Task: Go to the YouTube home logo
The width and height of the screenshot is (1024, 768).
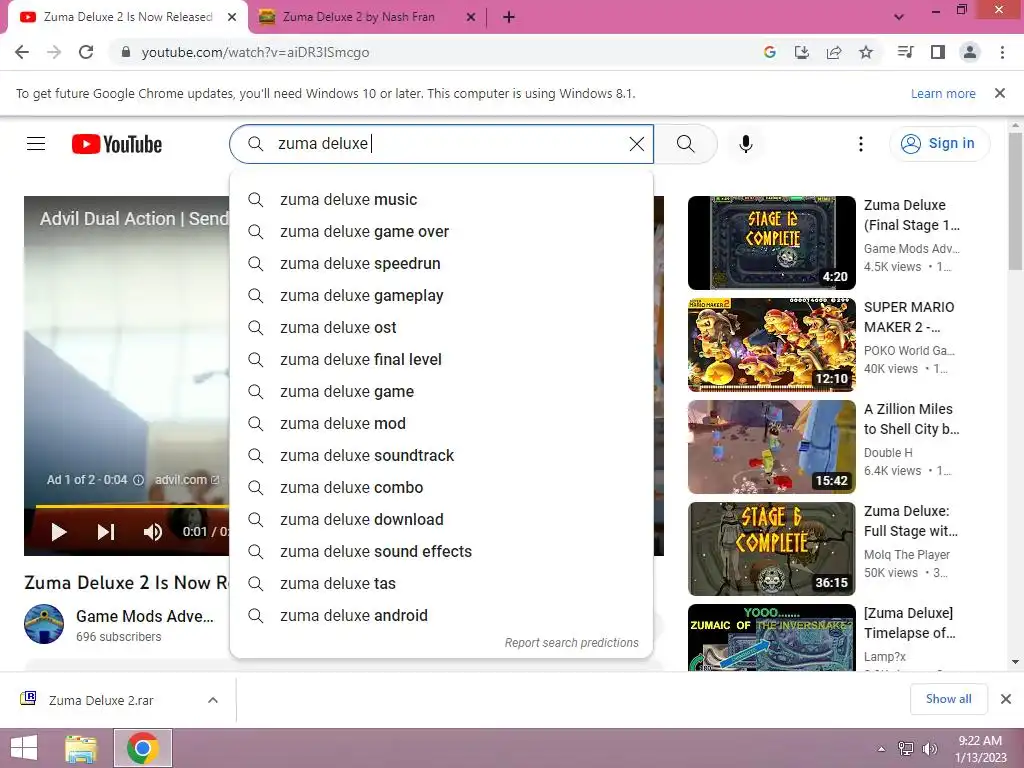Action: pyautogui.click(x=117, y=144)
